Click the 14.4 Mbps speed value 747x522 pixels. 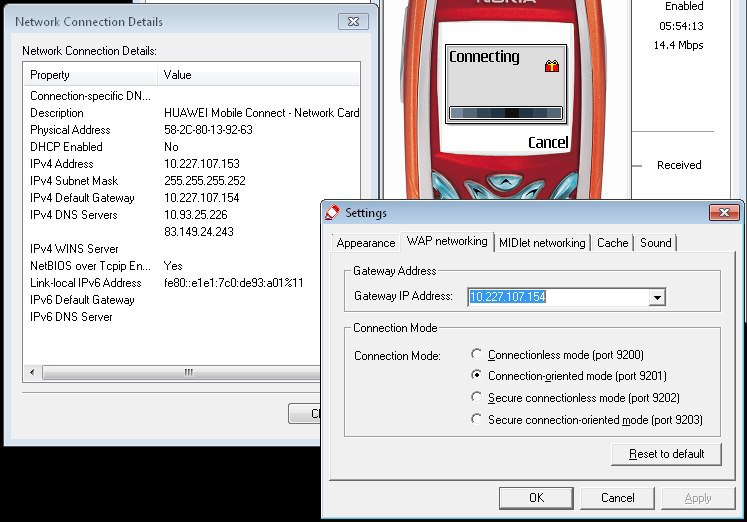tap(678, 45)
